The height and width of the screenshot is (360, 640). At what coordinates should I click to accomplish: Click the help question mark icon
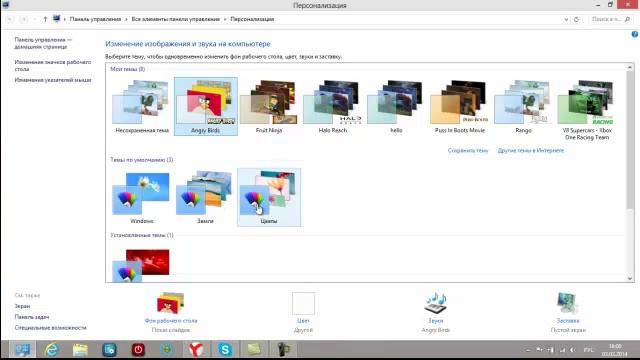[x=635, y=35]
